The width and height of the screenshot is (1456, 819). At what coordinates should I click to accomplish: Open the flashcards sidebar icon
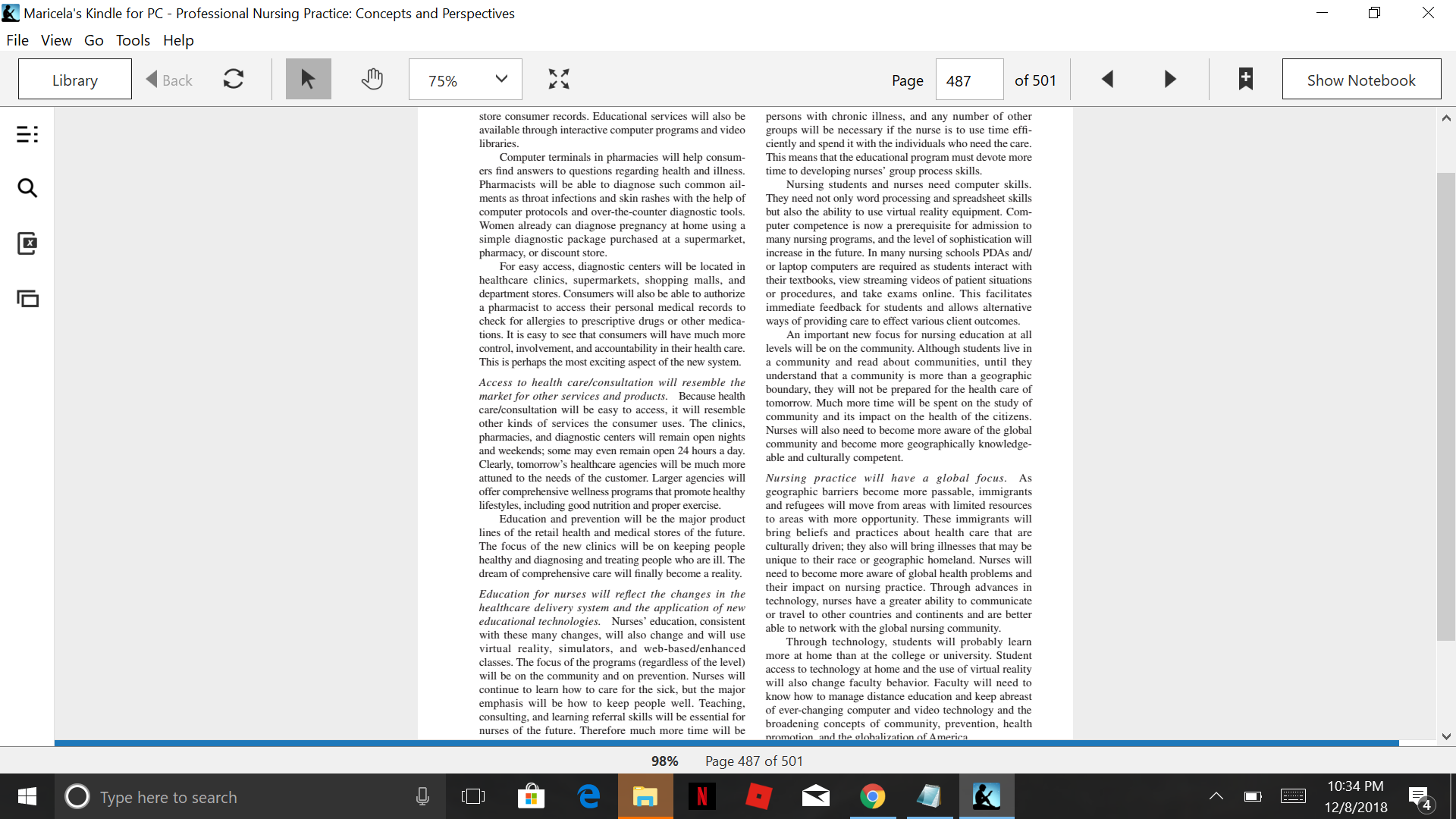click(x=27, y=299)
